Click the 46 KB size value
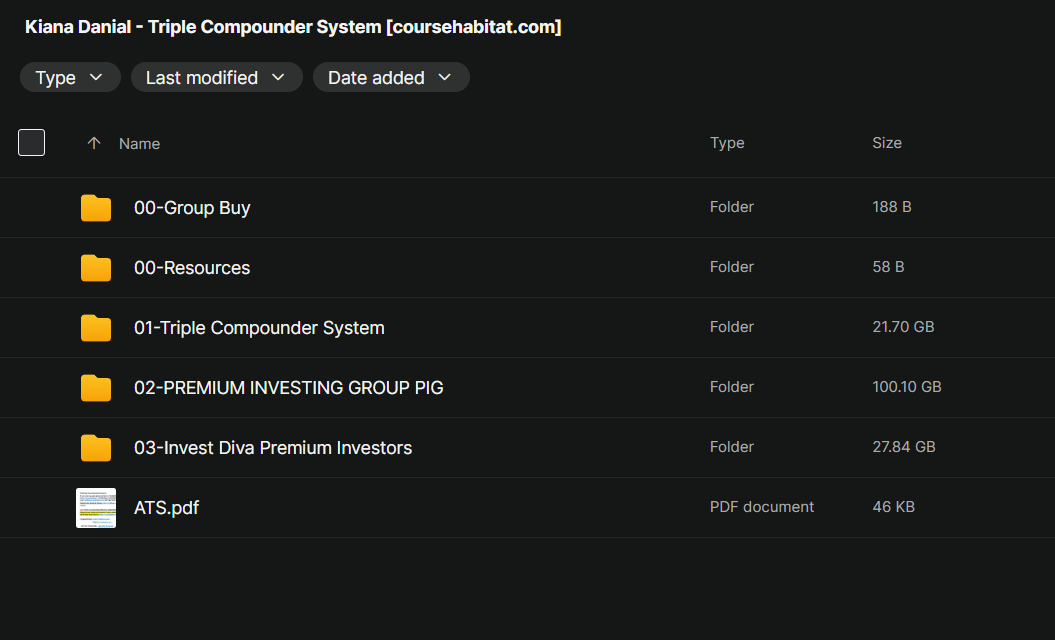 tap(894, 506)
